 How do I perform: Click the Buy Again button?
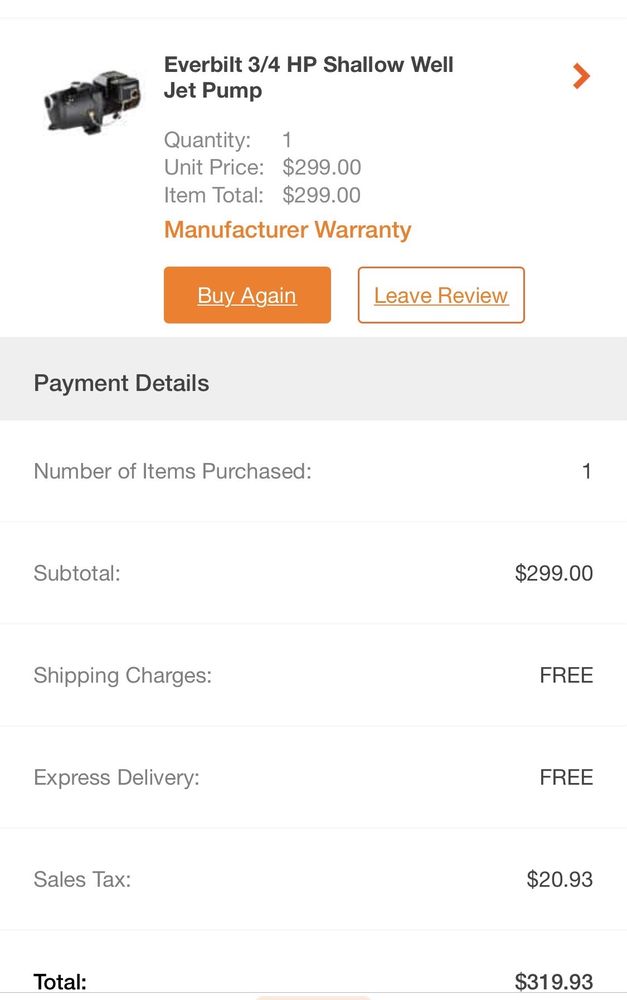tap(247, 295)
